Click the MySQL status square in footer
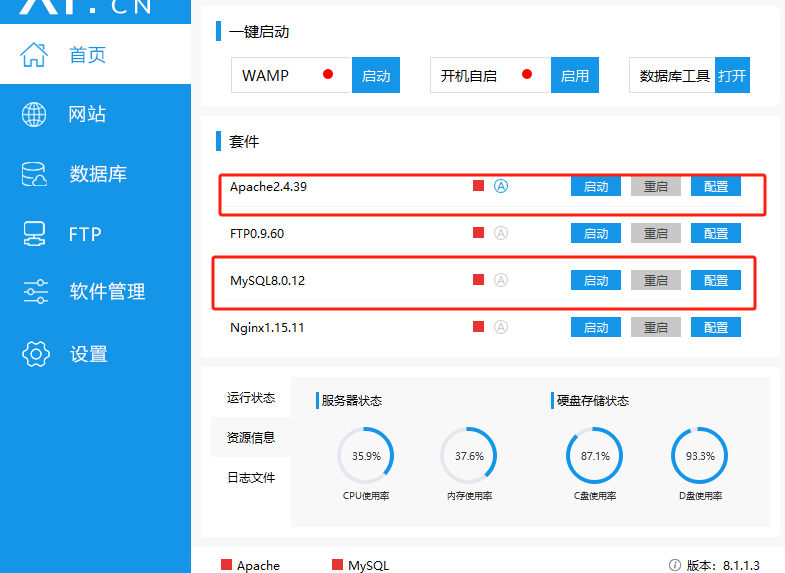This screenshot has height=573, width=785. click(x=337, y=564)
